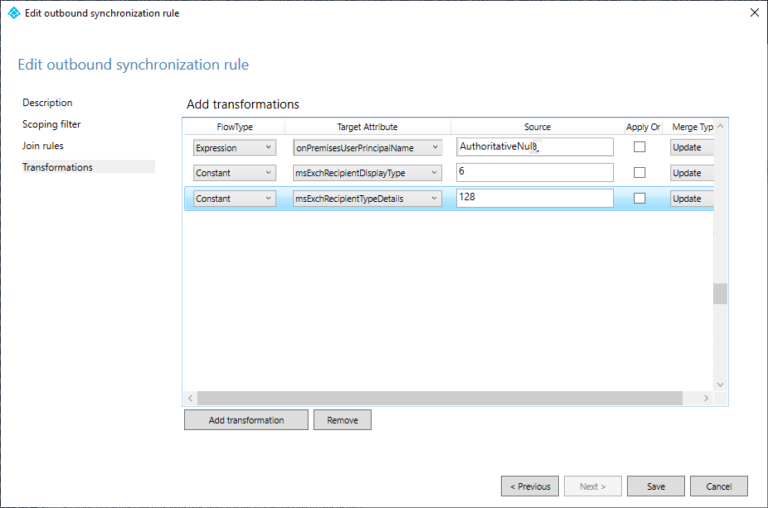The image size is (768, 508).
Task: Toggle Apply Once for onPremisesUserPrincipalName row
Action: click(640, 147)
